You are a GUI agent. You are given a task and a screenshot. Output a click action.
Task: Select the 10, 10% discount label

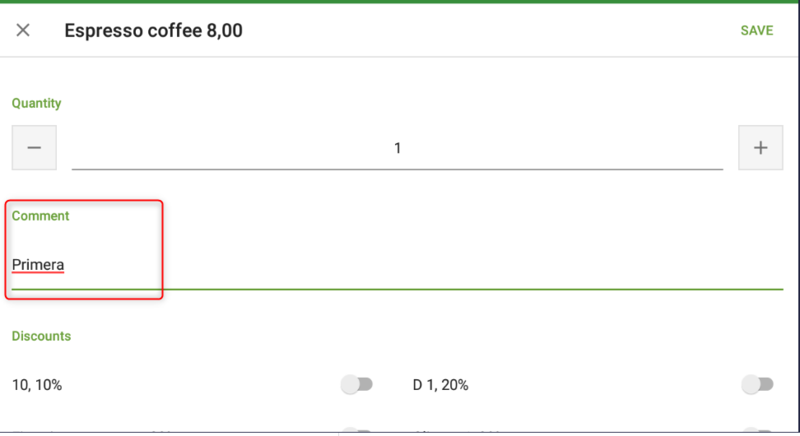tap(37, 384)
